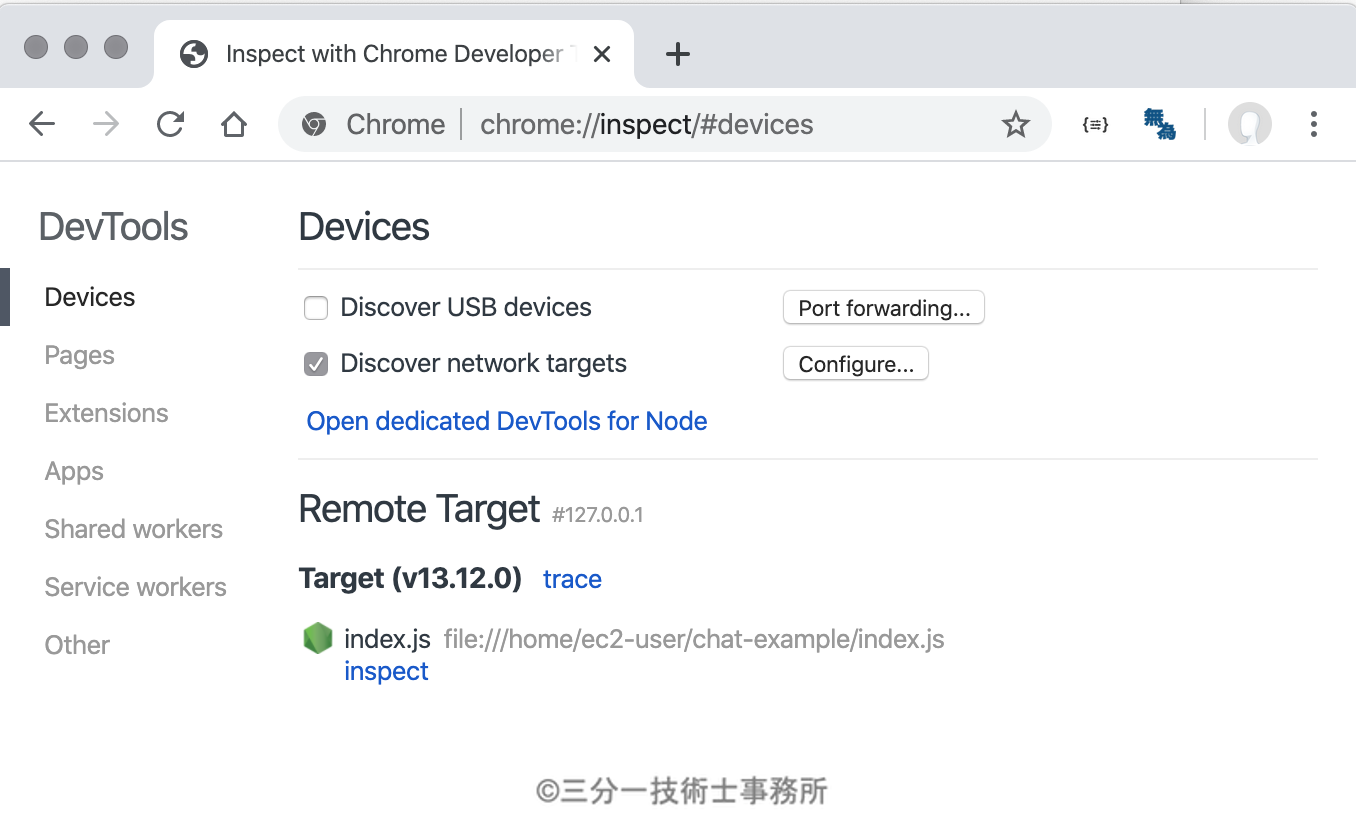Click the trace link beside Target
Image resolution: width=1356 pixels, height=826 pixels.
(x=572, y=579)
